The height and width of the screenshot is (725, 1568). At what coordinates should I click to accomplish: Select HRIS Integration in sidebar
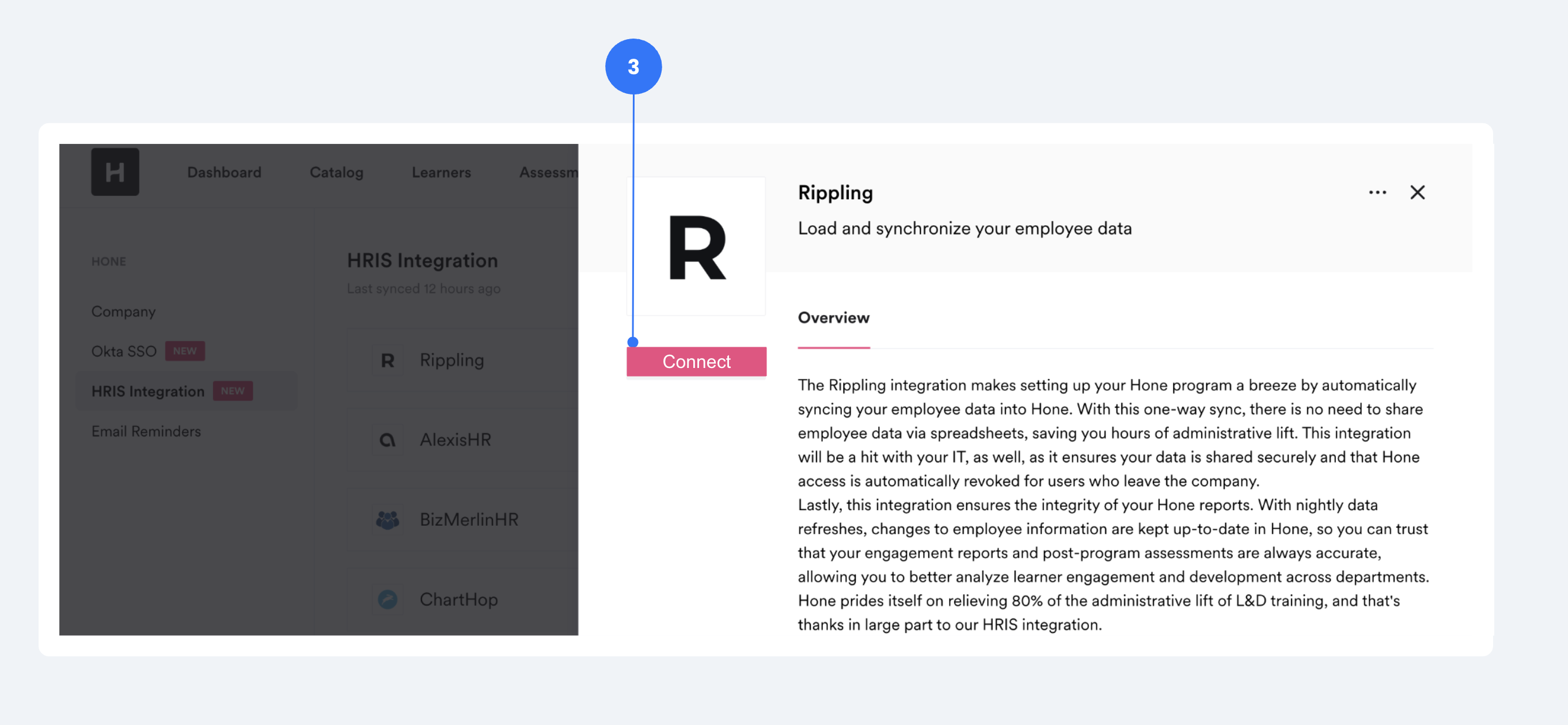coord(186,392)
